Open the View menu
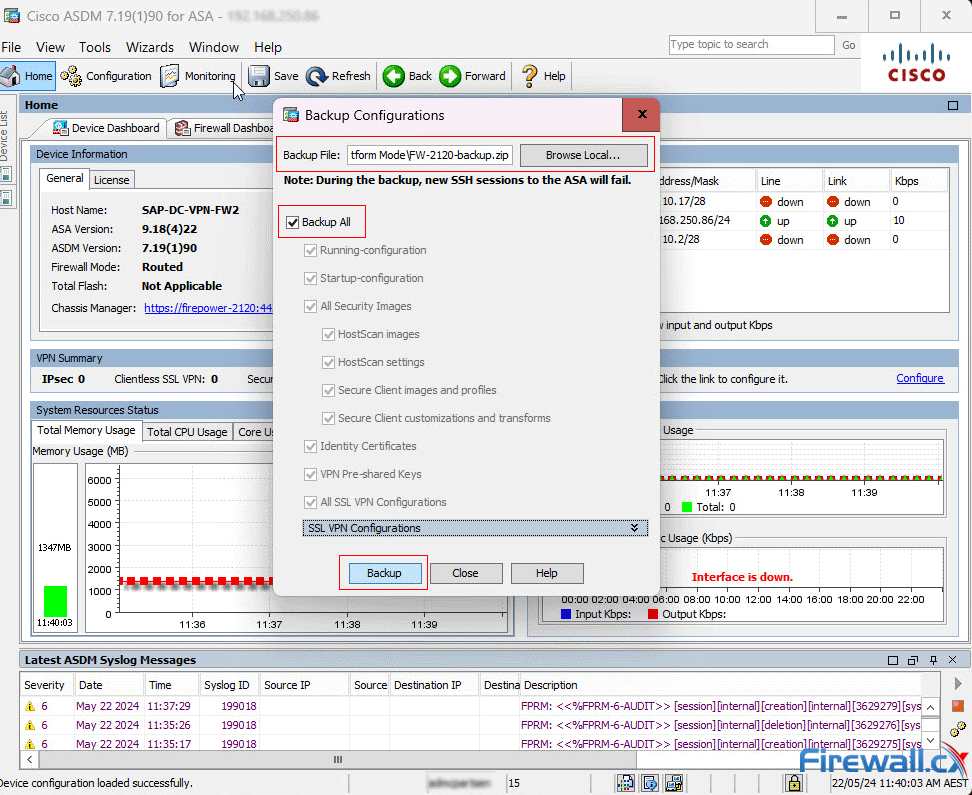 [x=50, y=47]
